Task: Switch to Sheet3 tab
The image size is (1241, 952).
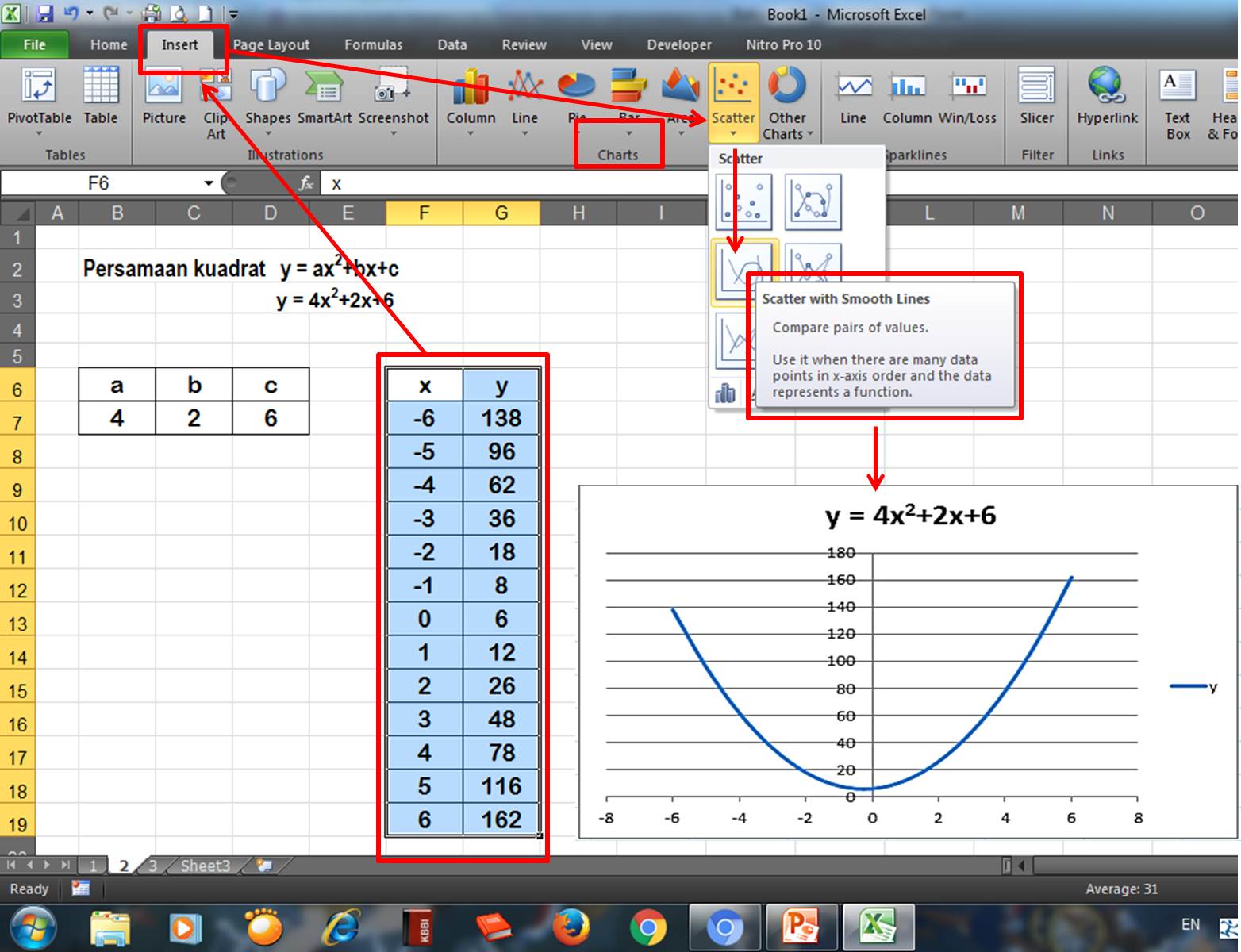Action: coord(206,866)
